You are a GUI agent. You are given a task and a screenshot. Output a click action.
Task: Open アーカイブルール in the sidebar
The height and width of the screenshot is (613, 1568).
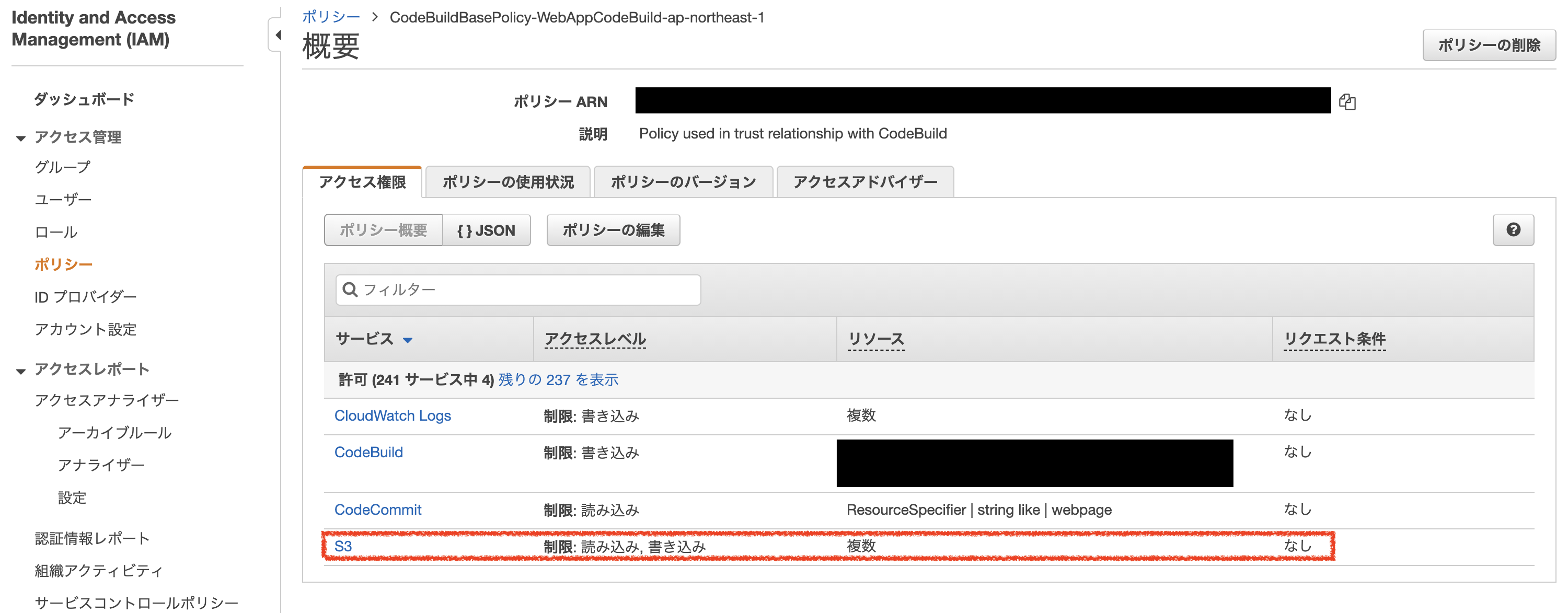click(x=114, y=433)
